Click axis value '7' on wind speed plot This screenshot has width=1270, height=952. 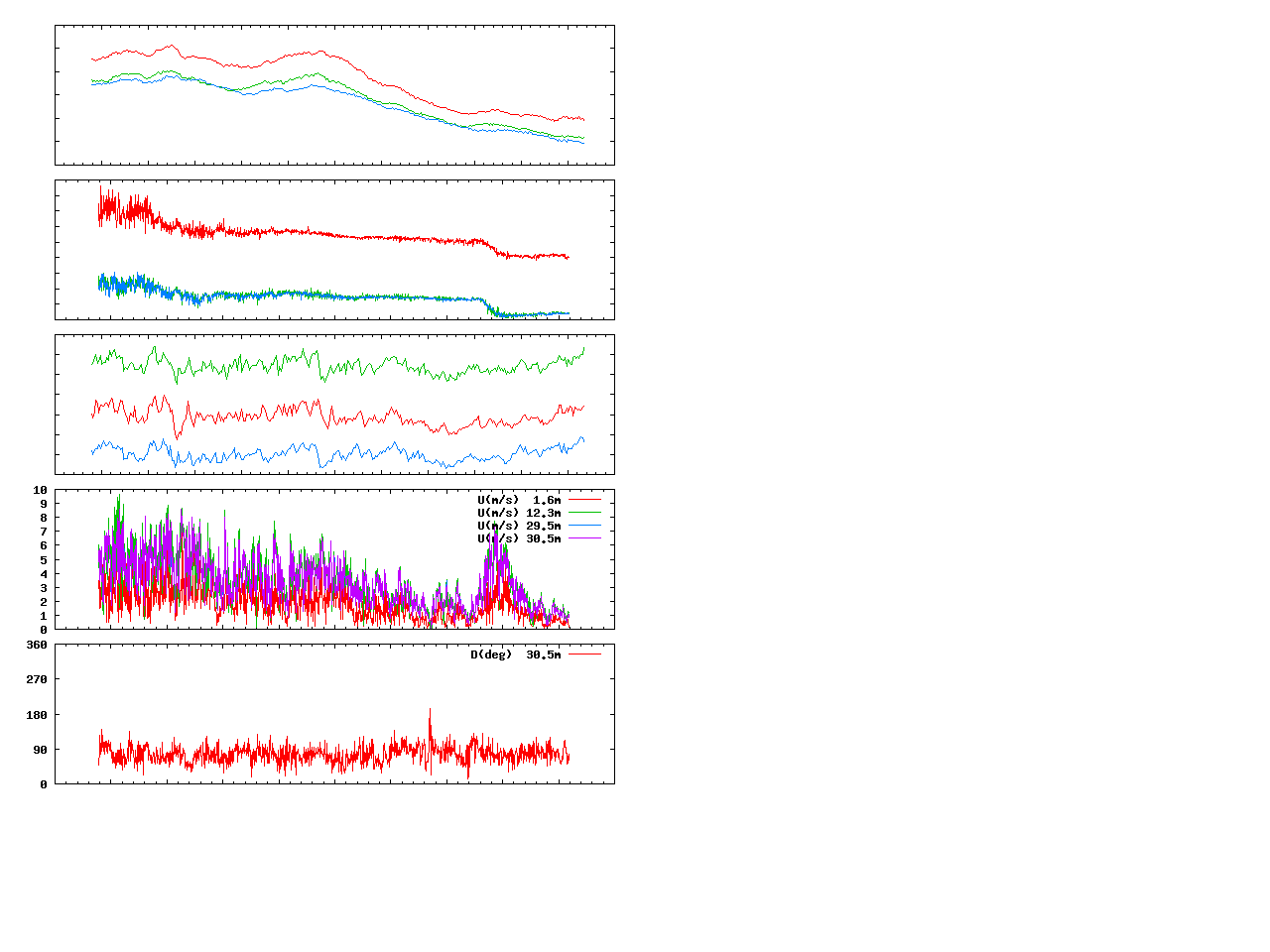44,532
